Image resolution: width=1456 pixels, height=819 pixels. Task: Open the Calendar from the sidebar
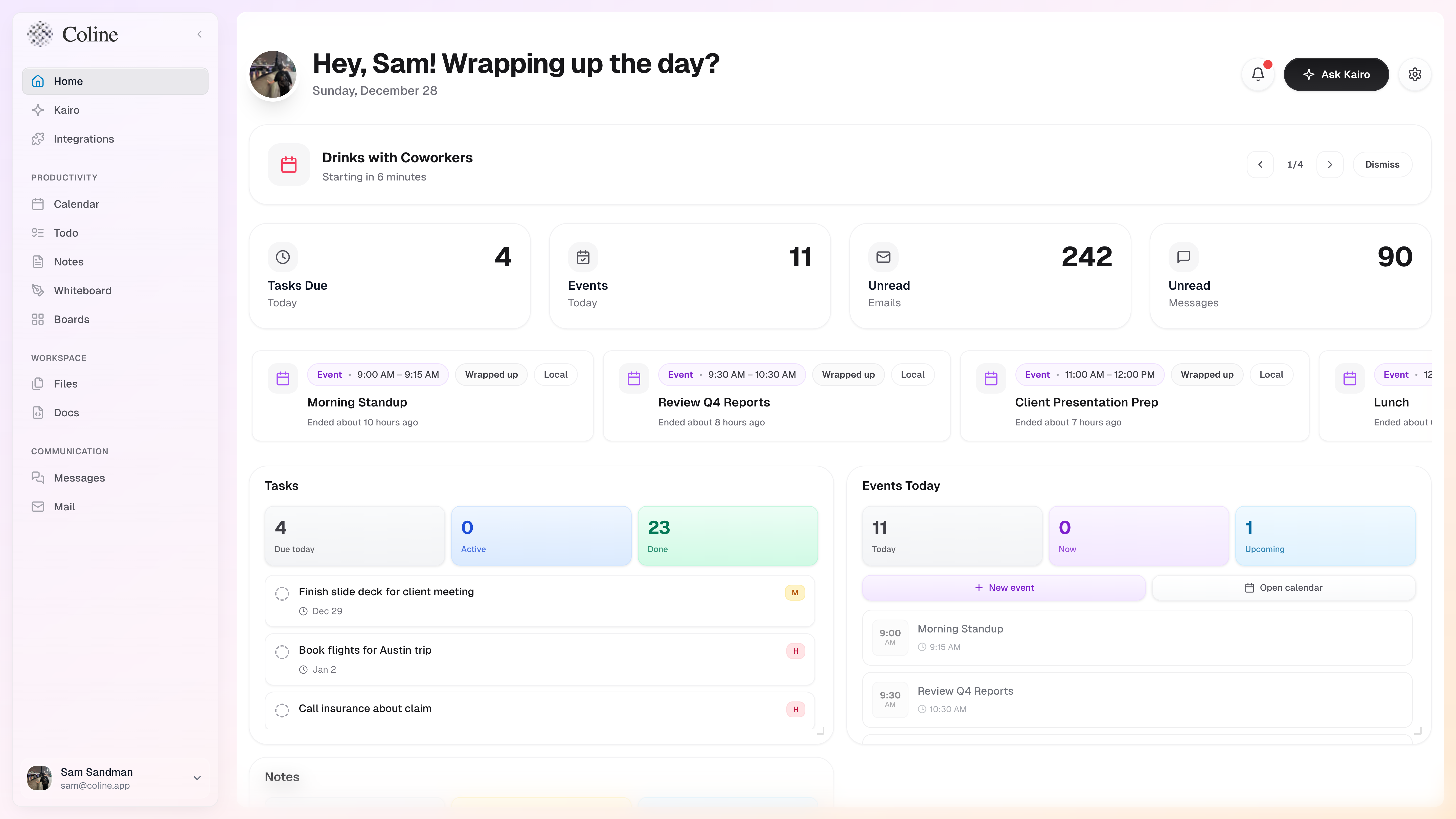pos(76,204)
